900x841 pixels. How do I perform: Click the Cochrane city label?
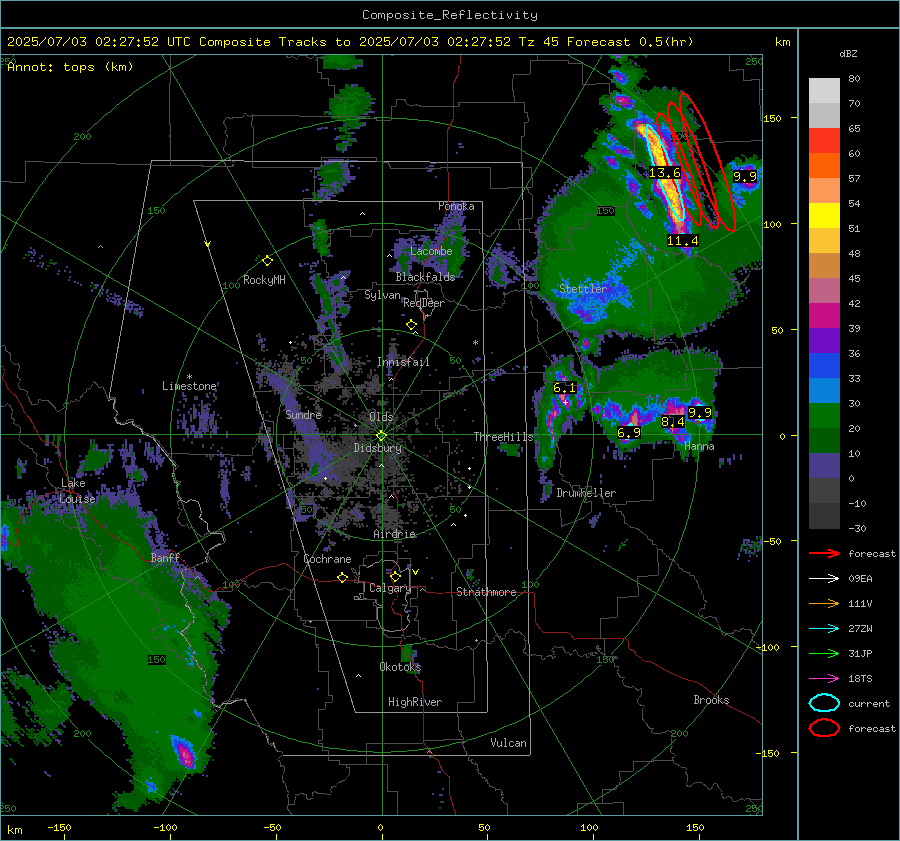[x=327, y=559]
